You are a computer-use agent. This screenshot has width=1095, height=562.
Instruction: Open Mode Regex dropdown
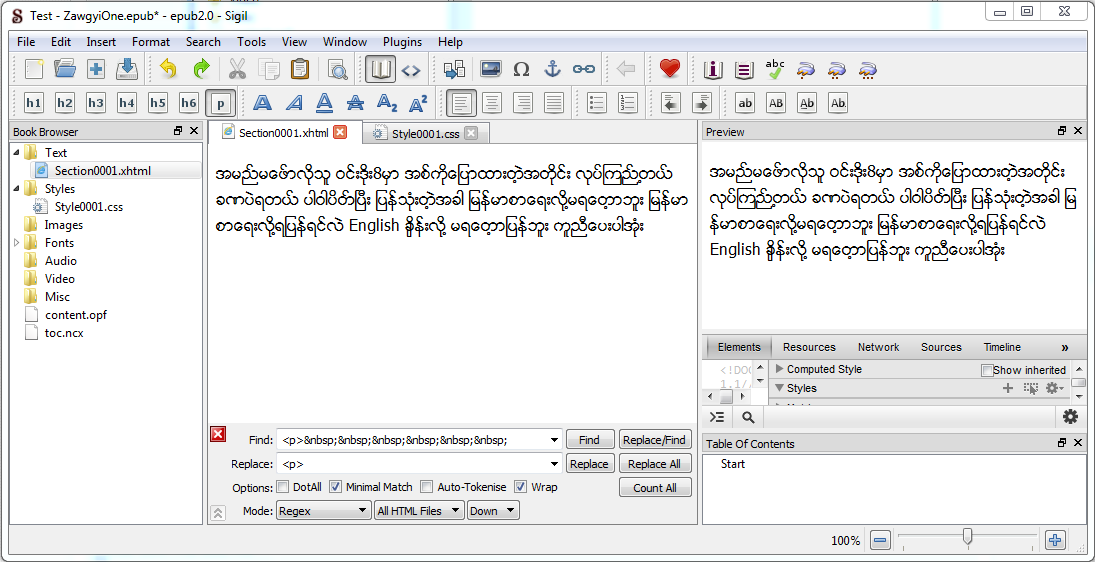click(323, 511)
